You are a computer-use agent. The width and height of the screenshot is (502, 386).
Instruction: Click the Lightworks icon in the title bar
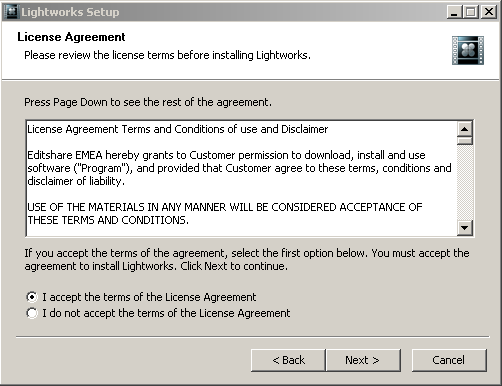(11, 12)
